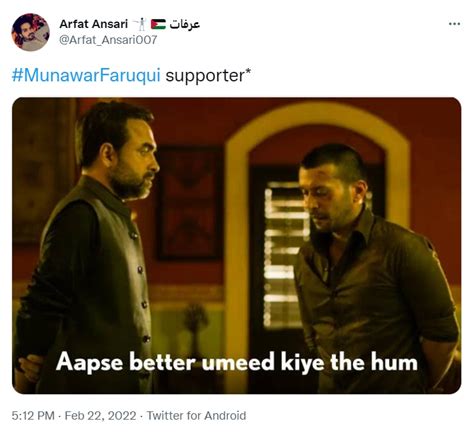Viewport: 474px width, 433px height.
Task: Click the bearded man in the vest
Action: (x=88, y=247)
